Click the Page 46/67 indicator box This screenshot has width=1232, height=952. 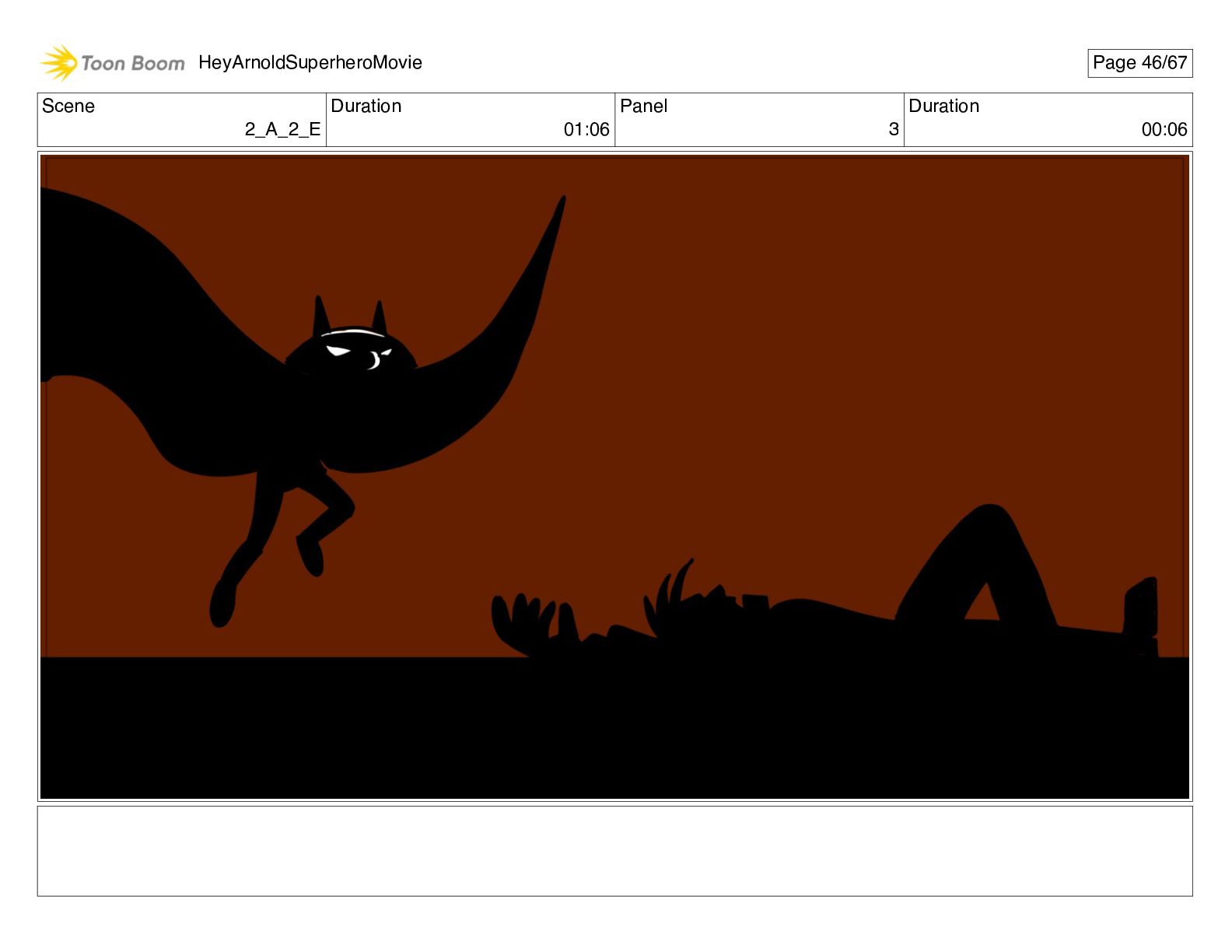1139,63
